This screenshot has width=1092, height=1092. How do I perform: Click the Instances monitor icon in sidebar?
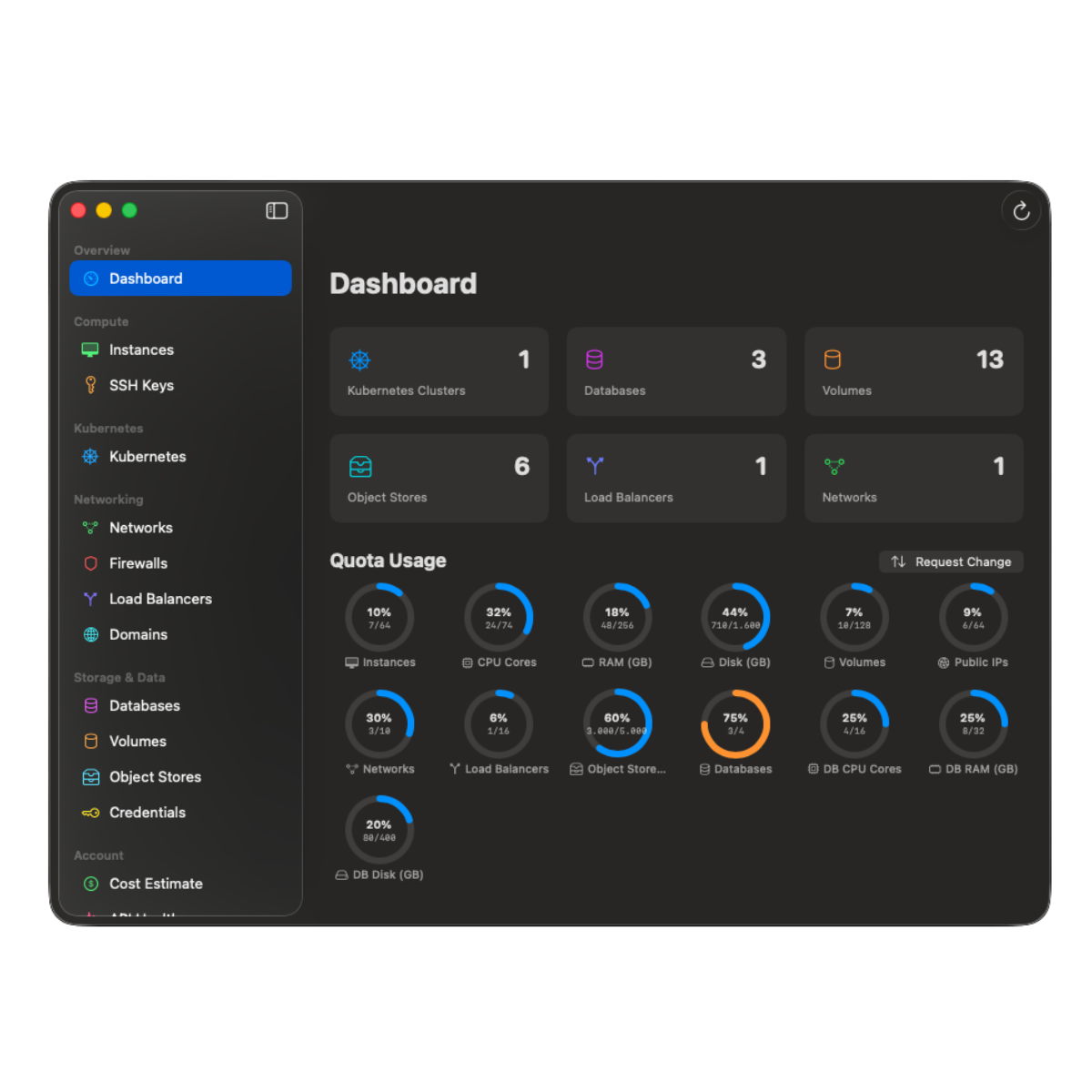[x=90, y=349]
